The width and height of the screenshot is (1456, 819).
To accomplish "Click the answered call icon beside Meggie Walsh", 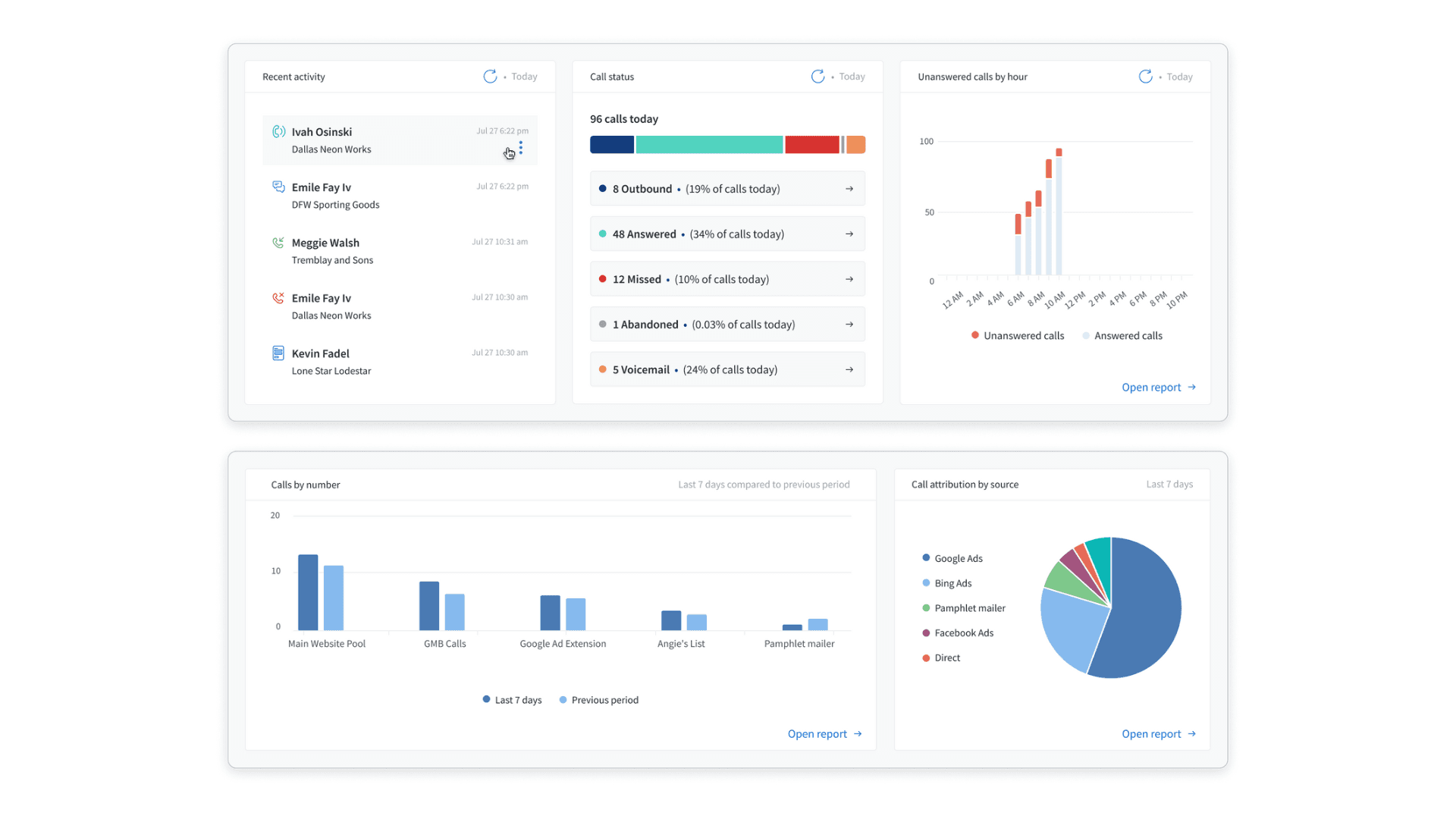I will 278,243.
